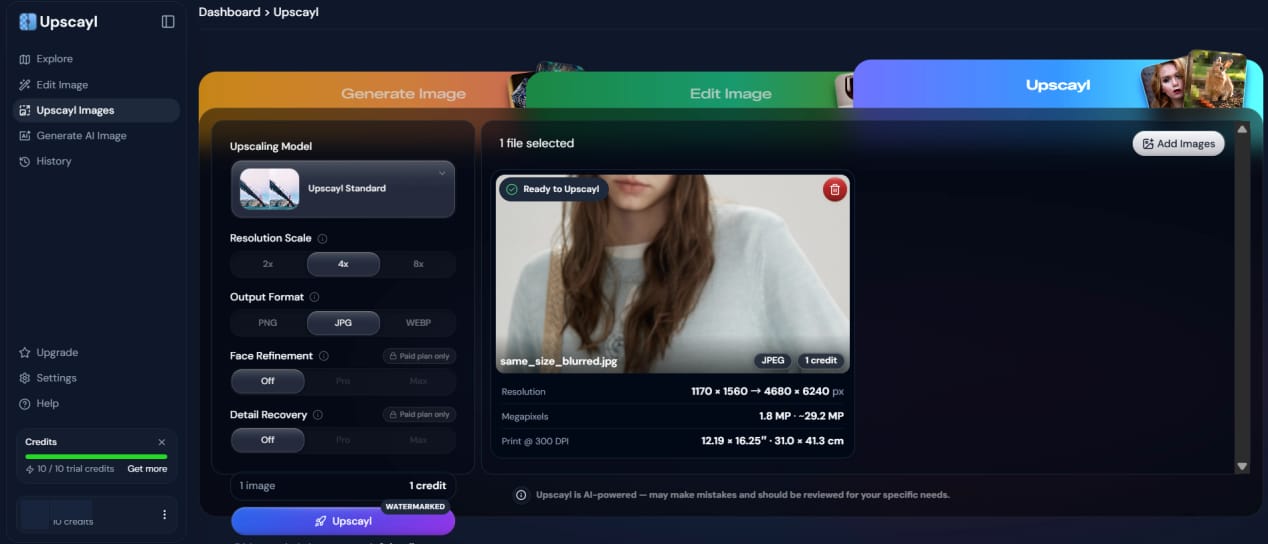
Task: Choose JPG output format
Action: click(343, 323)
